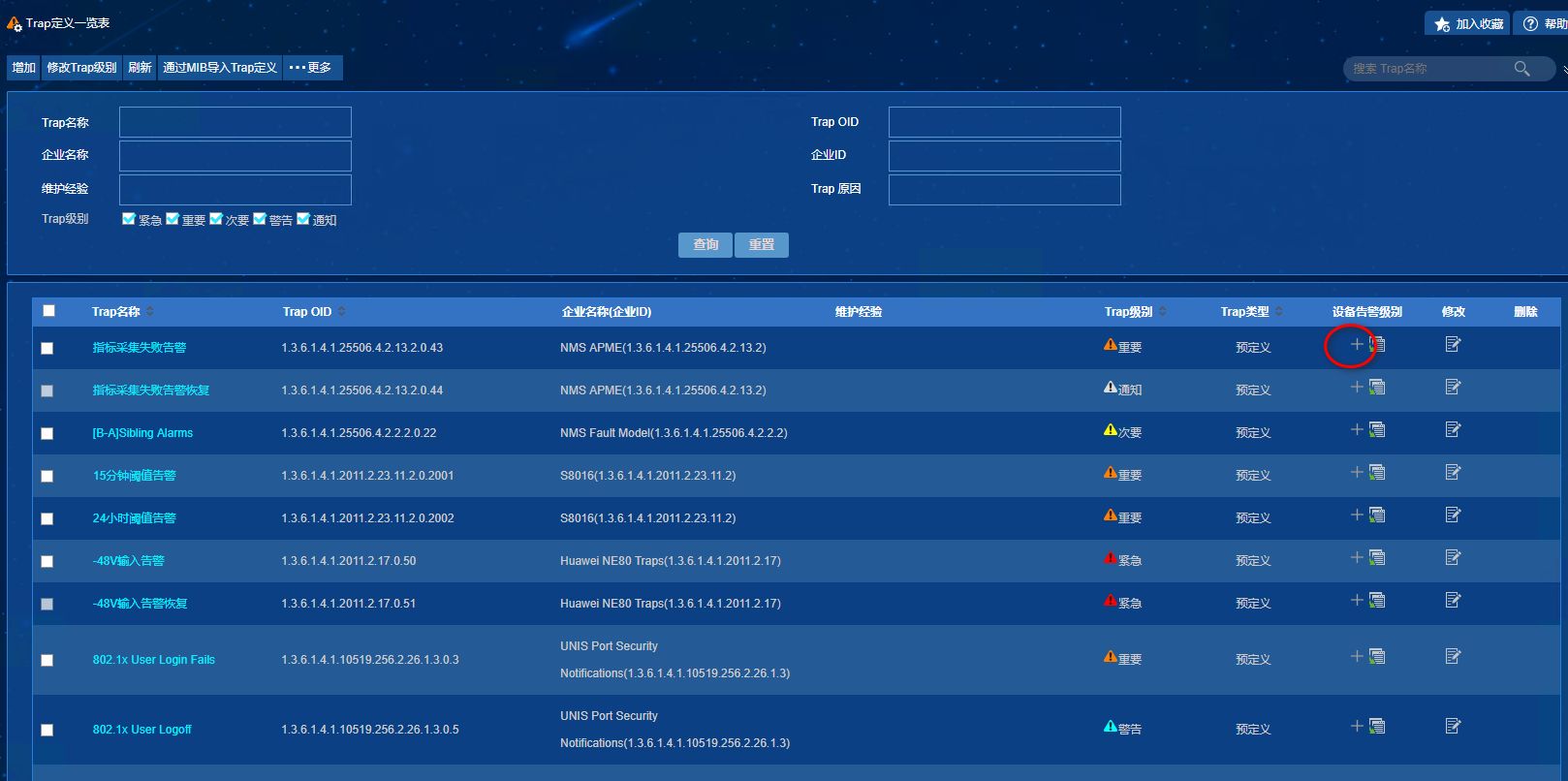The image size is (1568, 781).
Task: Click the modify icon for 802.1x User Logoff
Action: click(1453, 726)
